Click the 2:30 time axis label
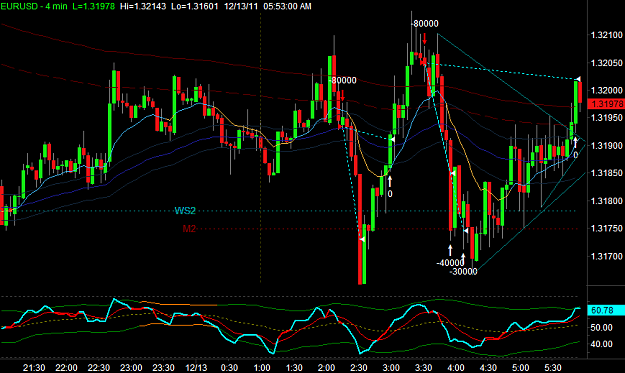This screenshot has height=373, width=625. tap(359, 368)
